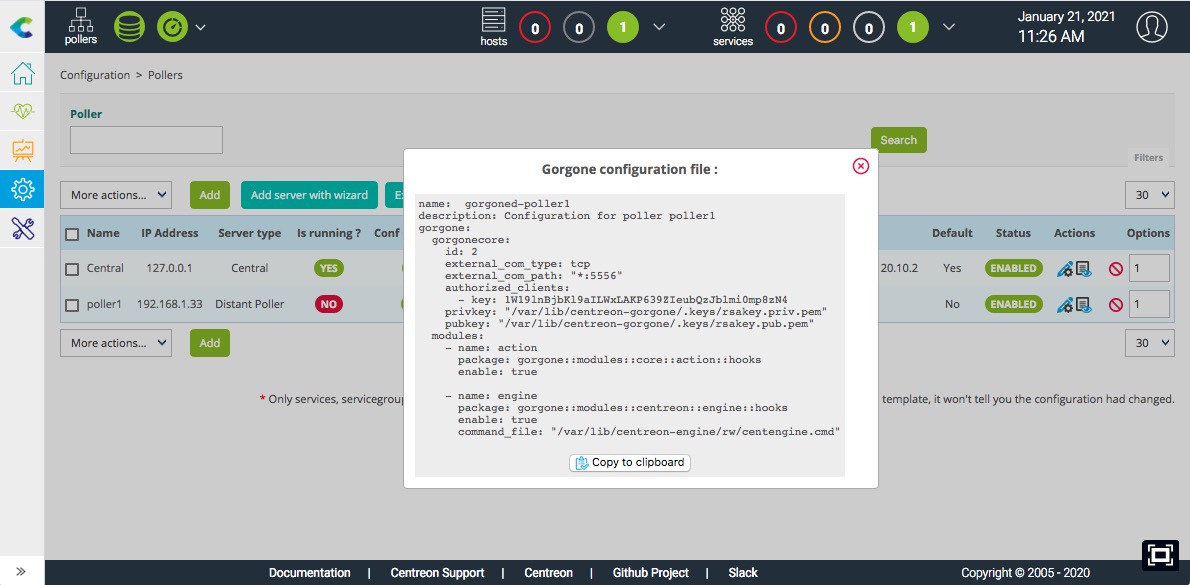Viewport: 1190px width, 585px height.
Task: Close the Gorgone configuration file popup
Action: point(860,166)
